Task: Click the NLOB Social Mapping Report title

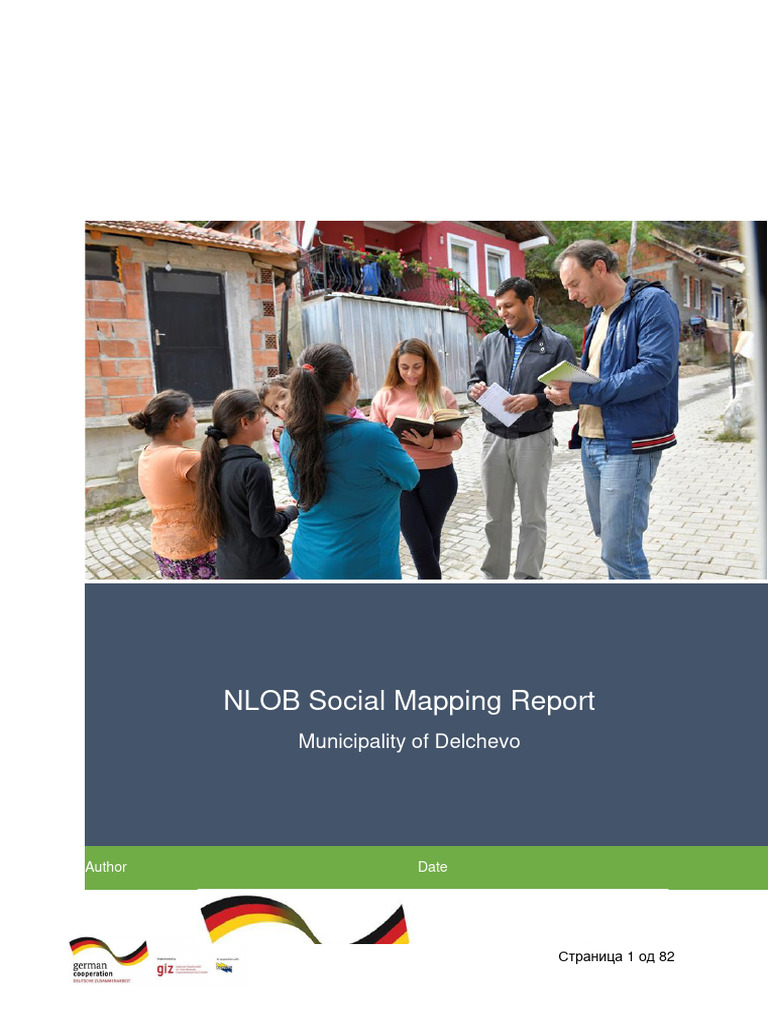Action: tap(409, 701)
